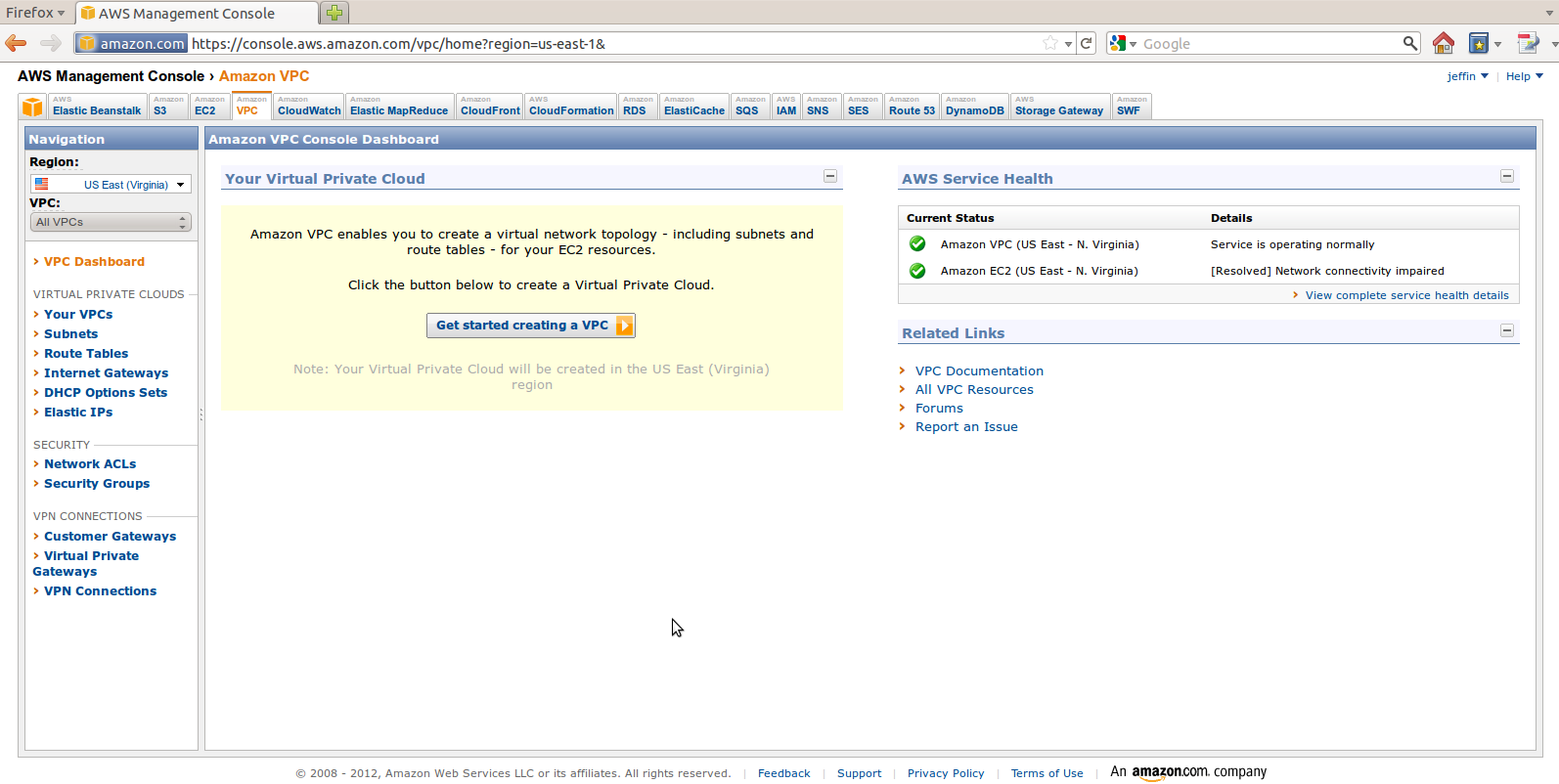Switch to Elastic MapReduce tab
The width and height of the screenshot is (1559, 784).
coord(399,107)
